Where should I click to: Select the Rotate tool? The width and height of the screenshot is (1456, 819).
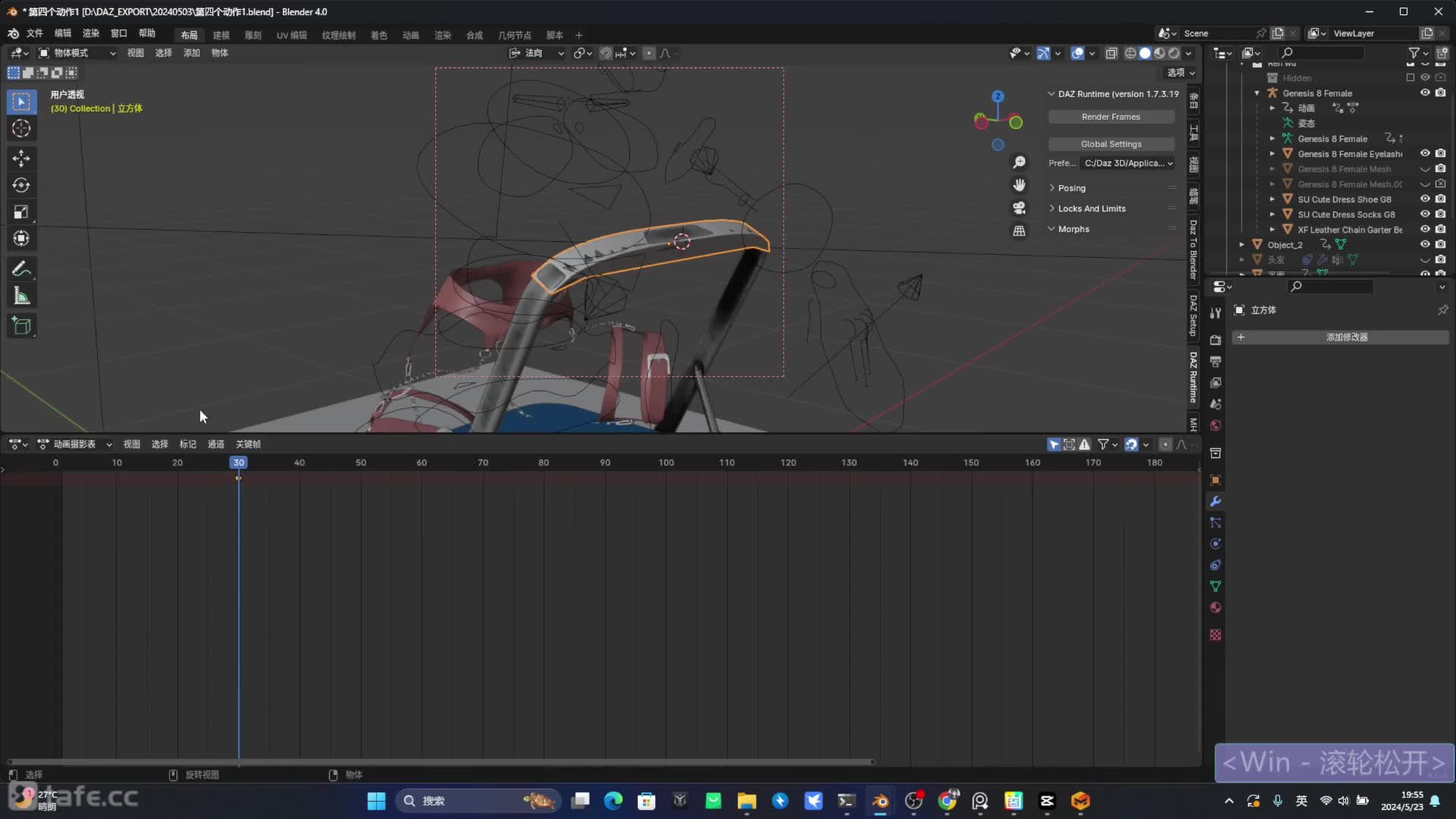coord(21,185)
